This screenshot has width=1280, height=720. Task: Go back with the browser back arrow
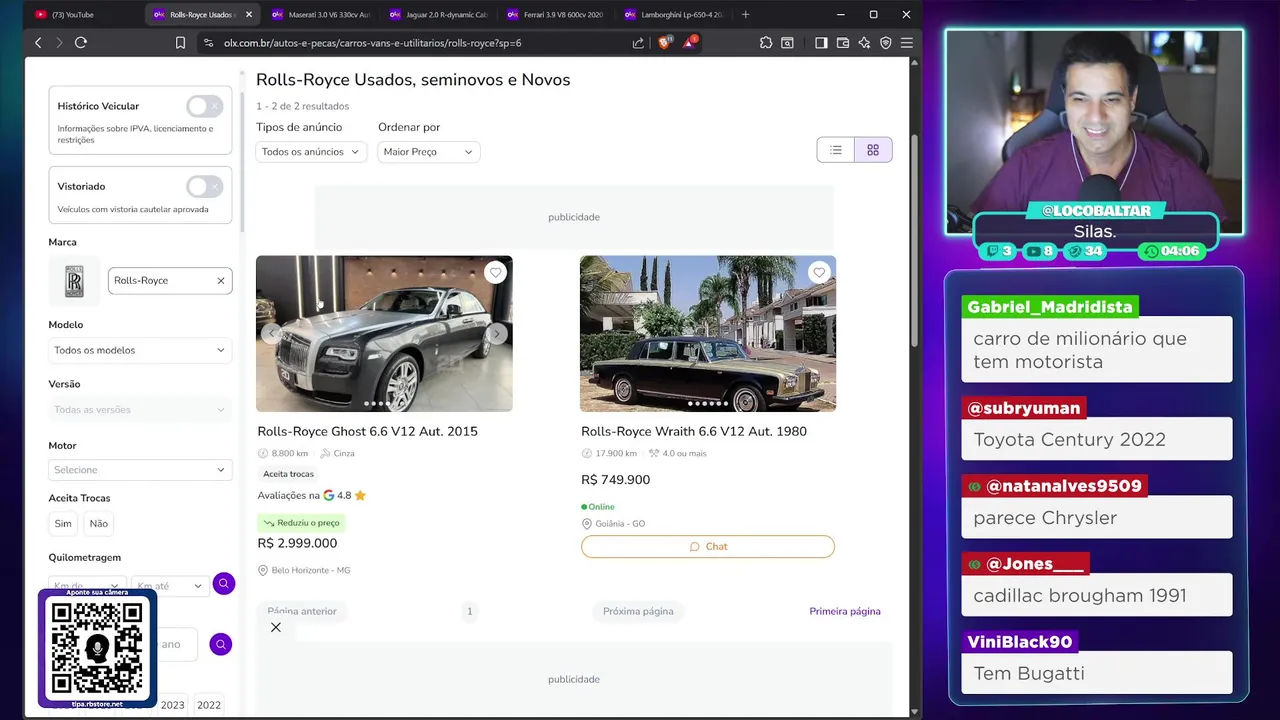tap(38, 43)
